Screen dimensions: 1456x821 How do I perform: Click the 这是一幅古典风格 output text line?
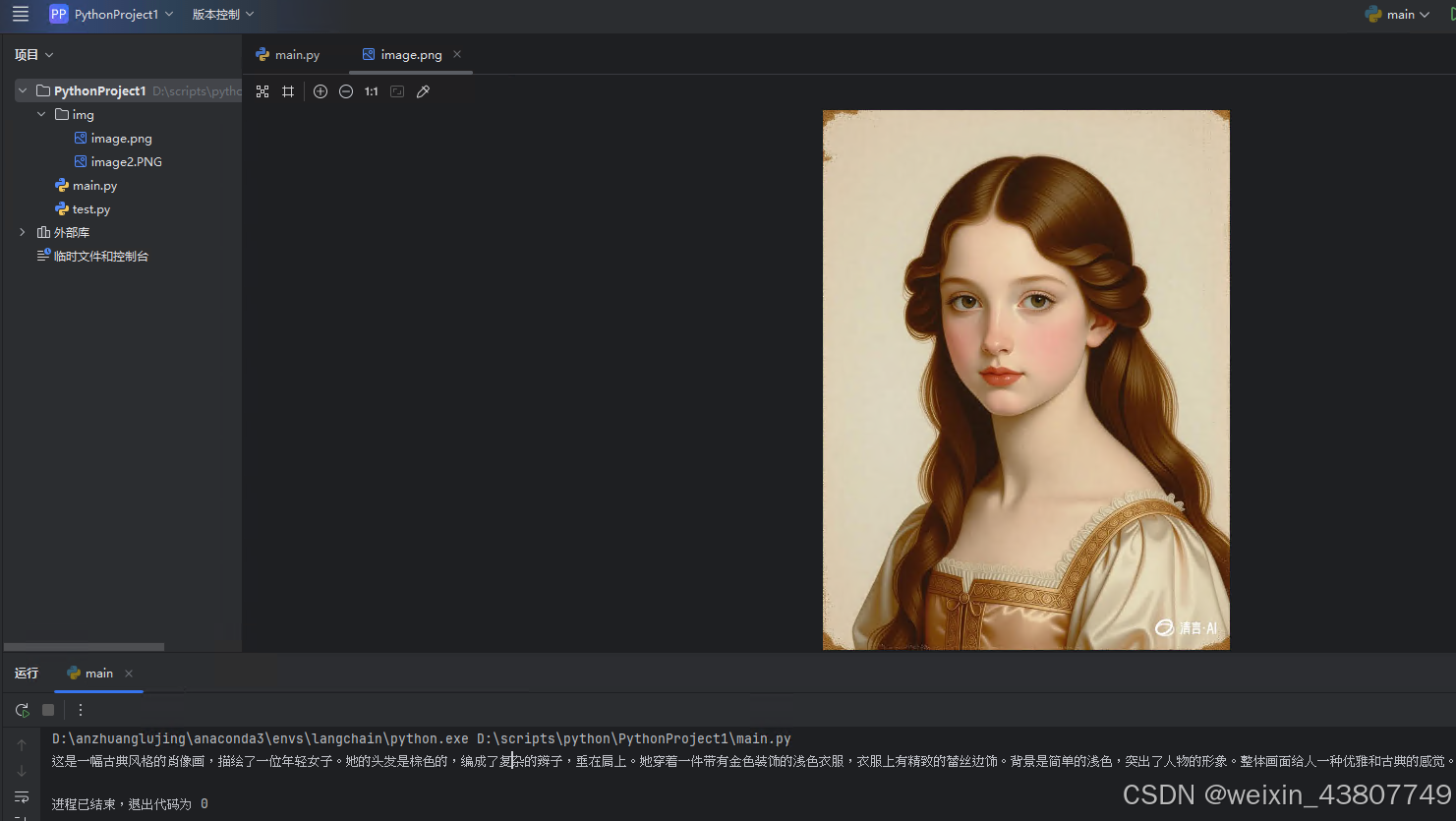pyautogui.click(x=753, y=761)
